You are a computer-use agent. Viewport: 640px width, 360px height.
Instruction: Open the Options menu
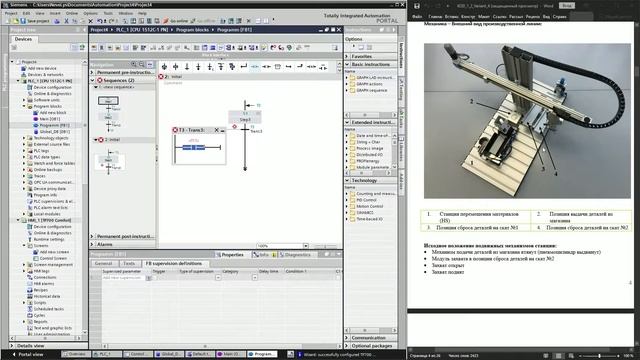pos(90,13)
